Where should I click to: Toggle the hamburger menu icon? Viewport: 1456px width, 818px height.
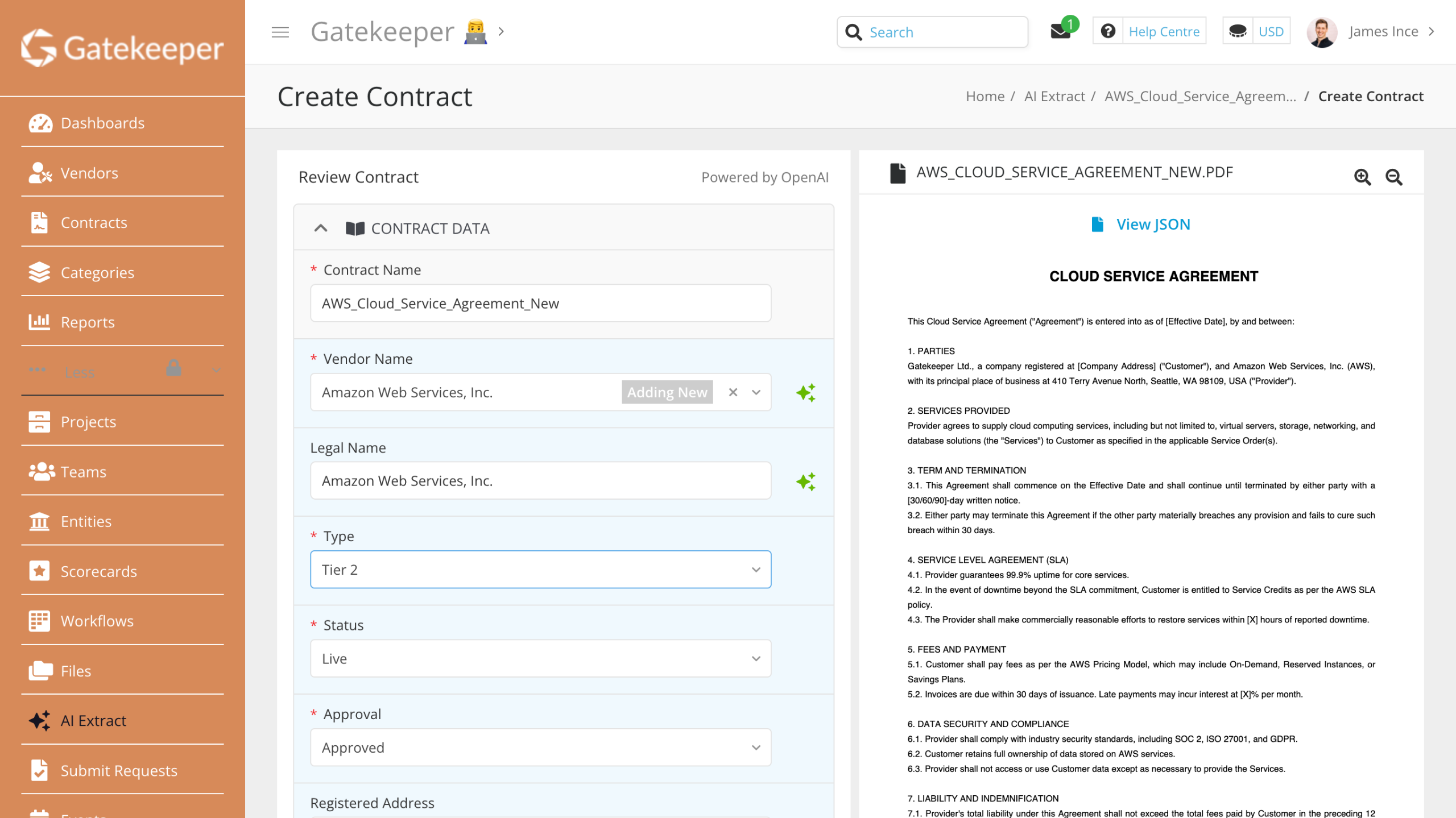280,32
